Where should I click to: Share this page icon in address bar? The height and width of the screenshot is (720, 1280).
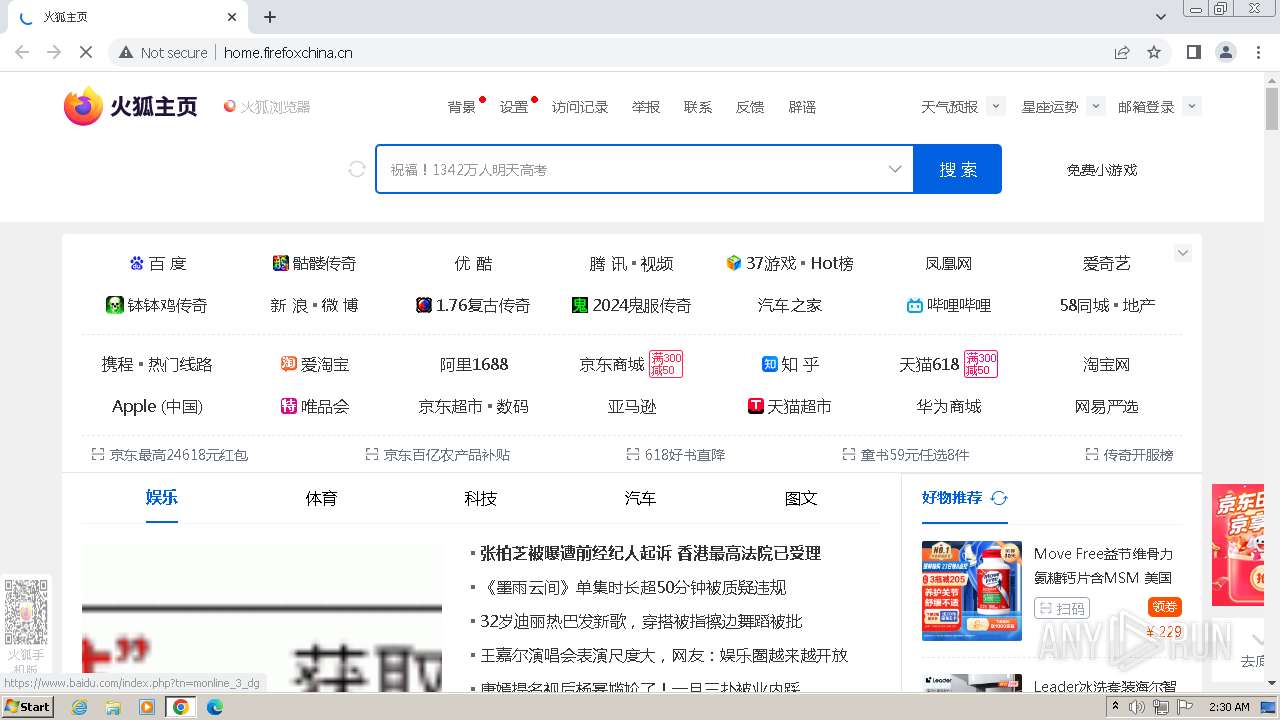(x=1122, y=53)
